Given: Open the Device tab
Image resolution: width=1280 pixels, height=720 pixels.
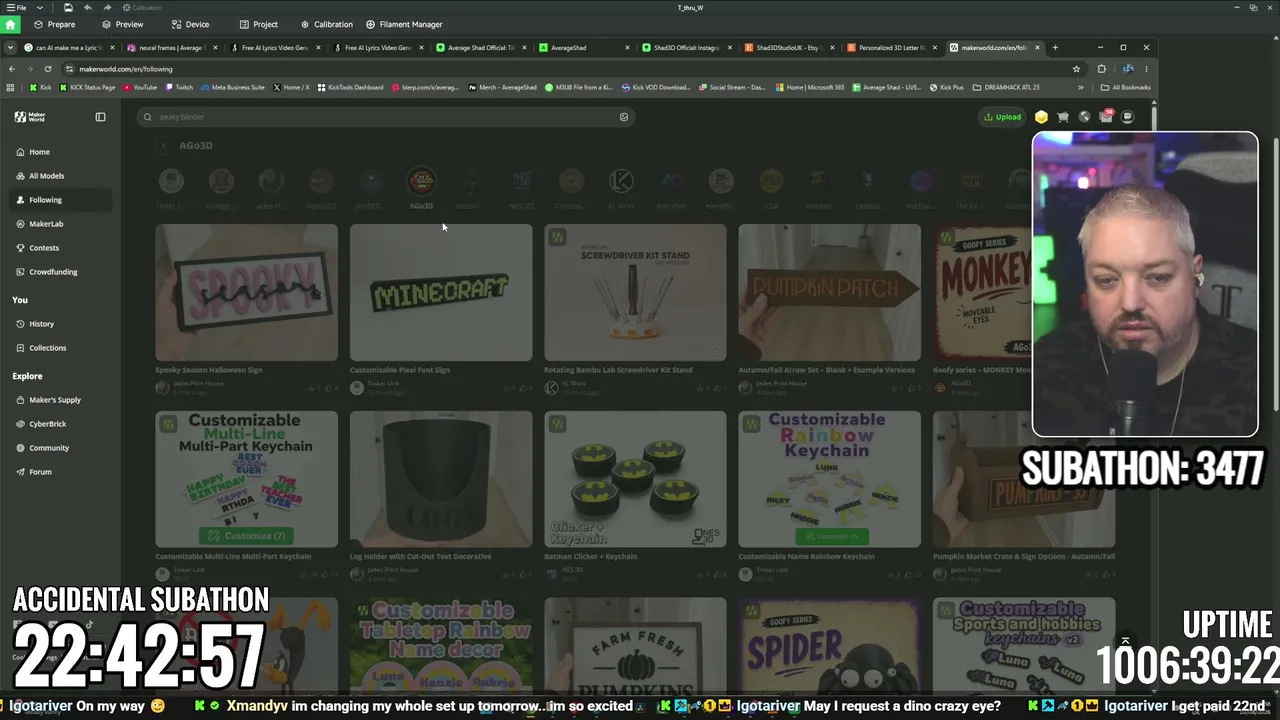Looking at the screenshot, I should pos(190,24).
